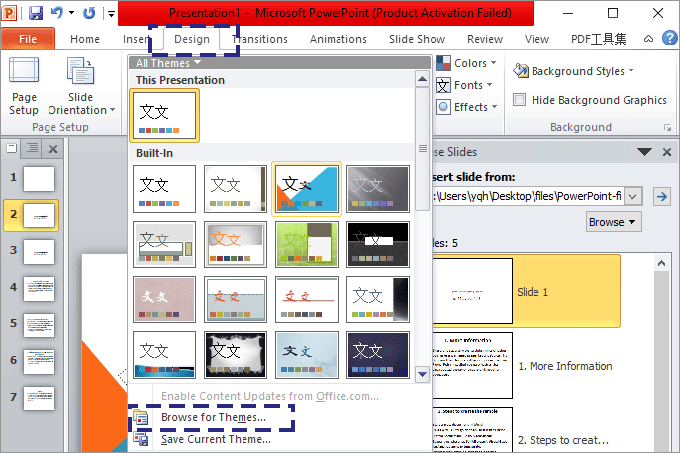Open the View tab

536,39
